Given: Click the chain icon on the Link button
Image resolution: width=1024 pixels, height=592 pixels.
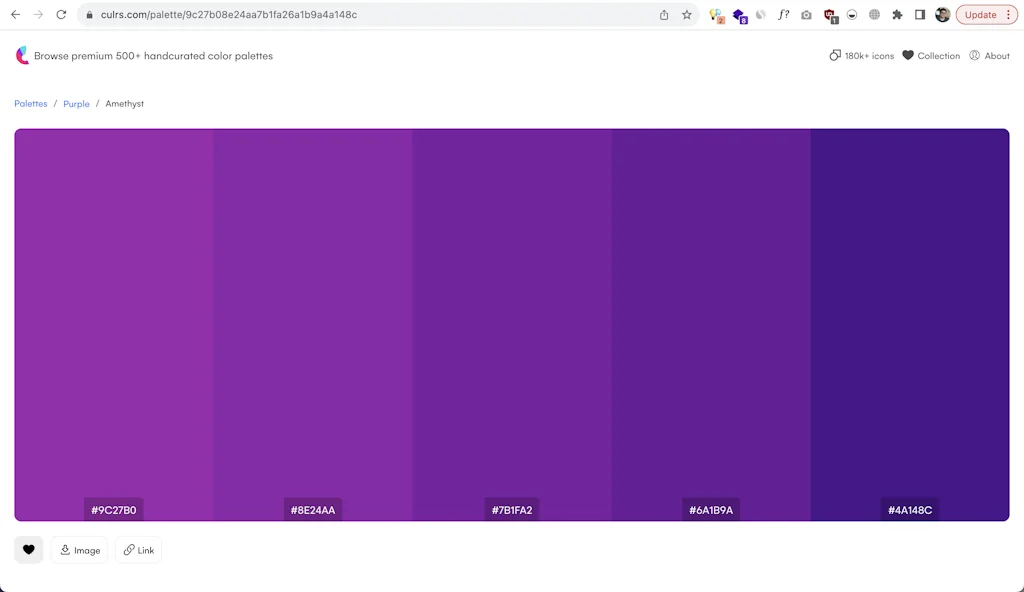Looking at the screenshot, I should [126, 549].
